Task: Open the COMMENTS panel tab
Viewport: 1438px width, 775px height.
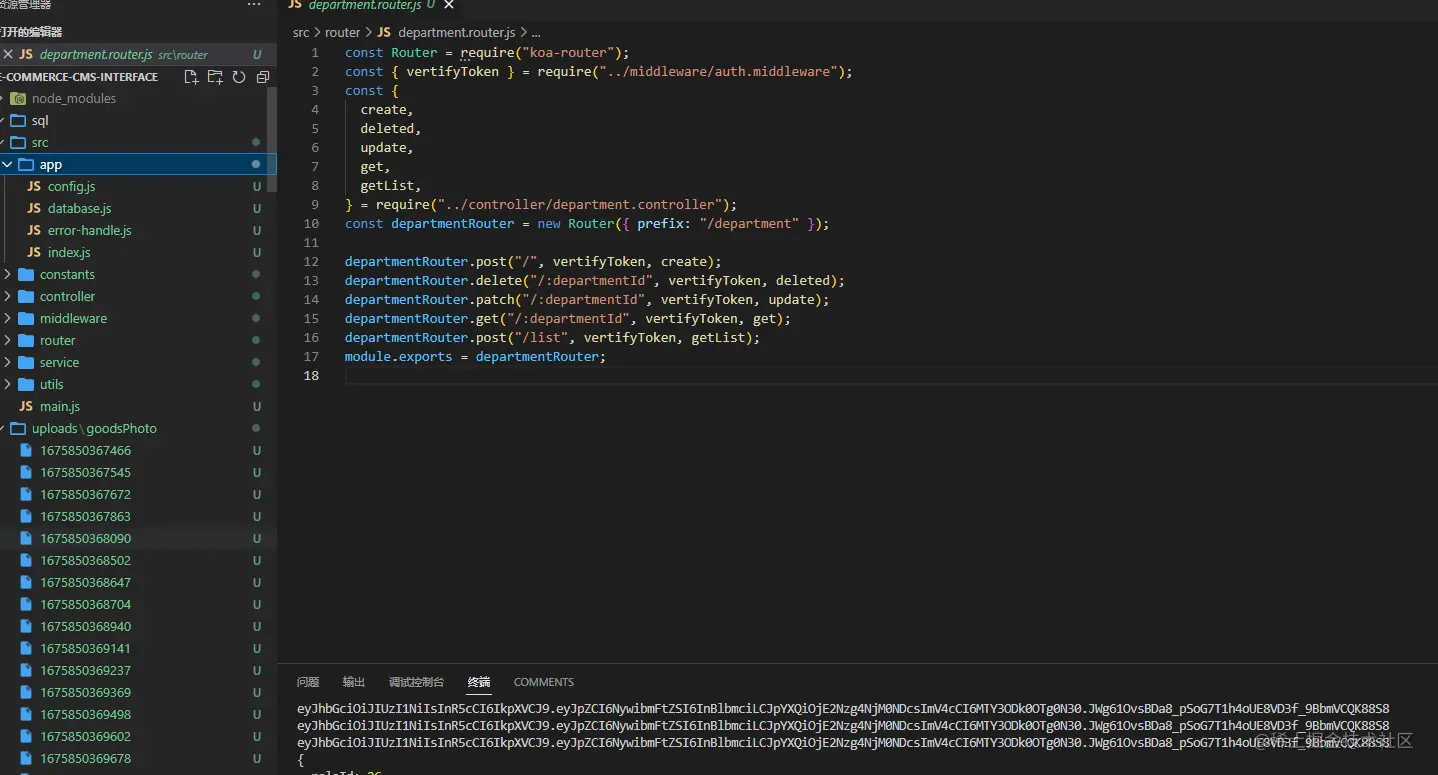Action: 544,682
